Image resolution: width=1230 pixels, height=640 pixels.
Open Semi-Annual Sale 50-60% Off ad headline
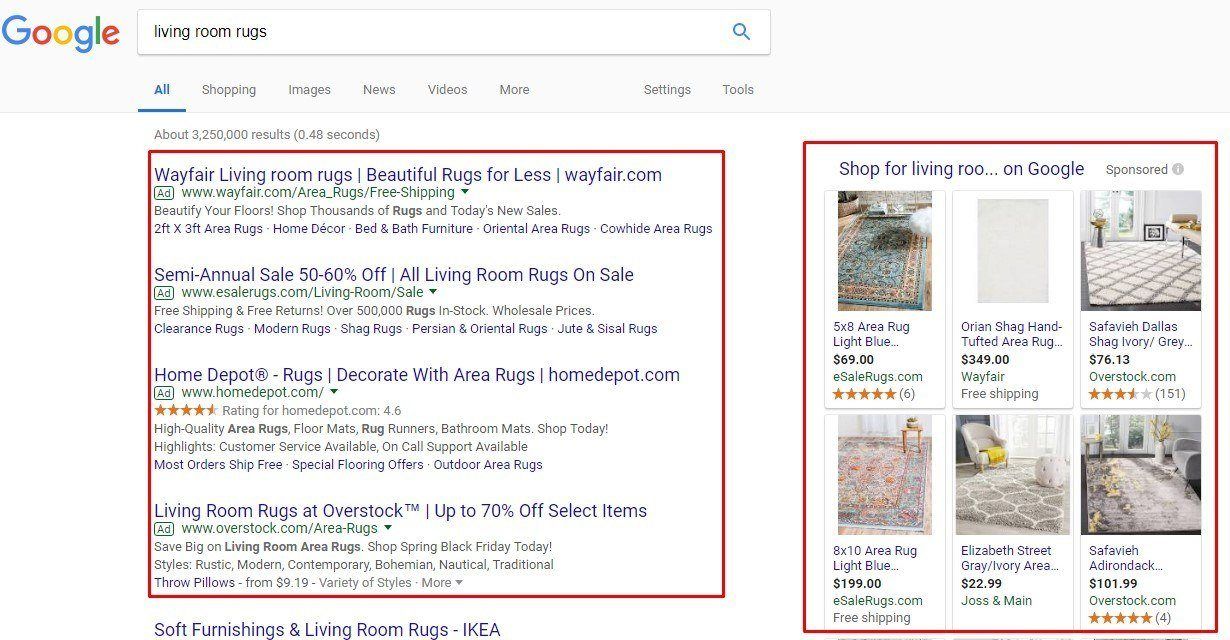coord(394,275)
